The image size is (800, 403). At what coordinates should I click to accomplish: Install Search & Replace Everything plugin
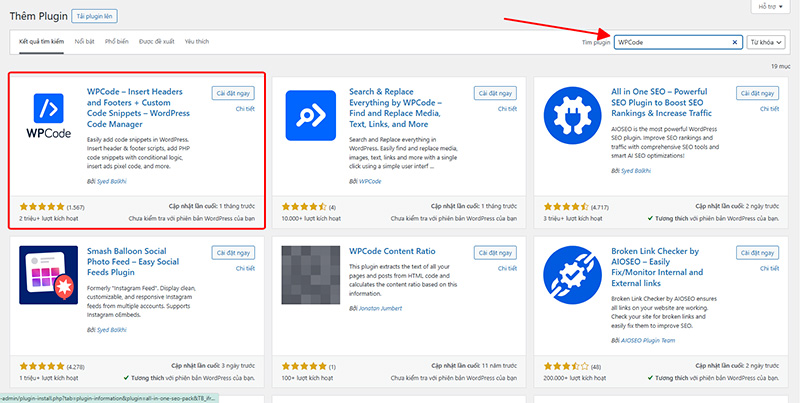(x=495, y=93)
